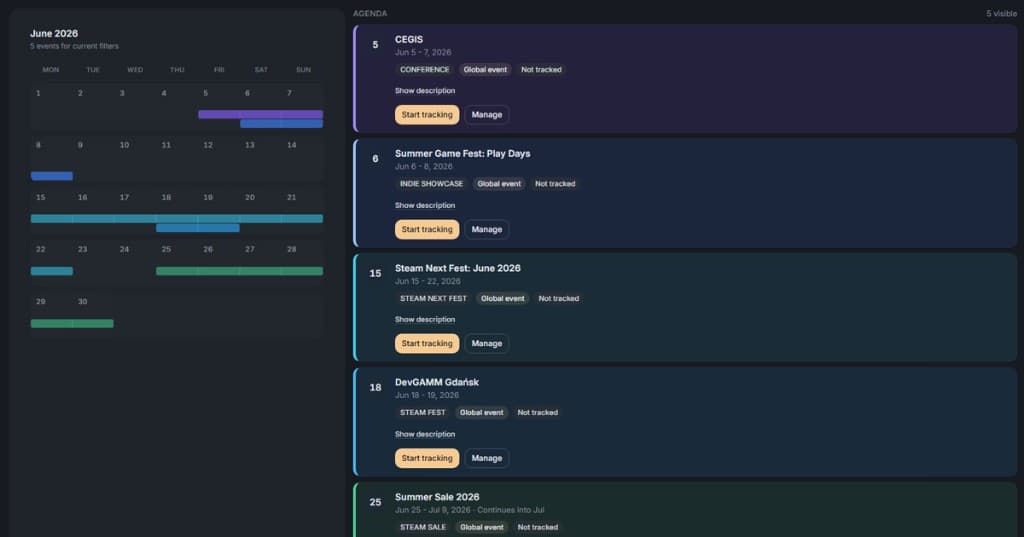The height and width of the screenshot is (537, 1024).
Task: Select June 10 in the calendar
Action: [135, 157]
